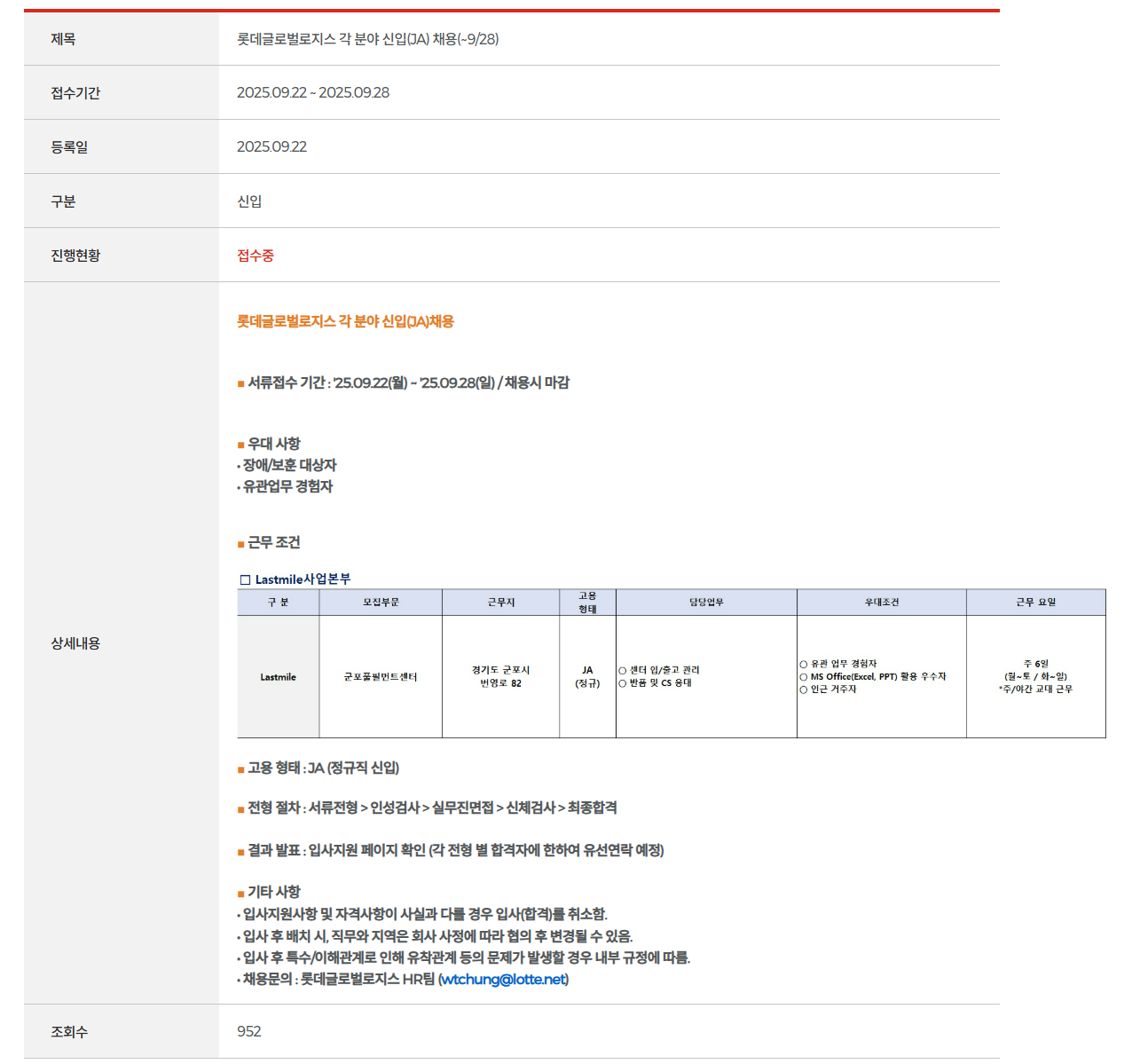
Task: Click the 진행현황 label cell
Action: coord(71,255)
